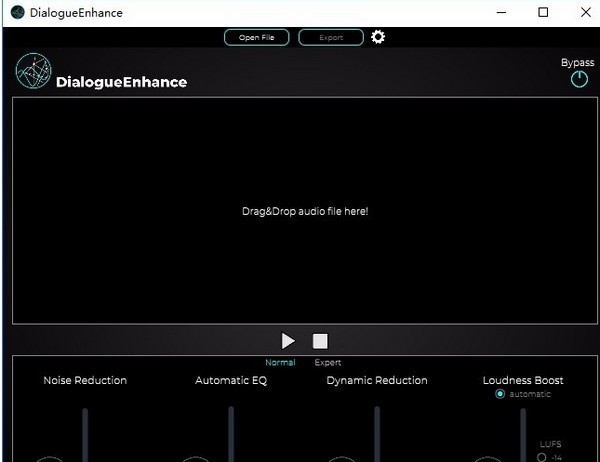
Task: Close the DialogueEnhance window
Action: 585,13
